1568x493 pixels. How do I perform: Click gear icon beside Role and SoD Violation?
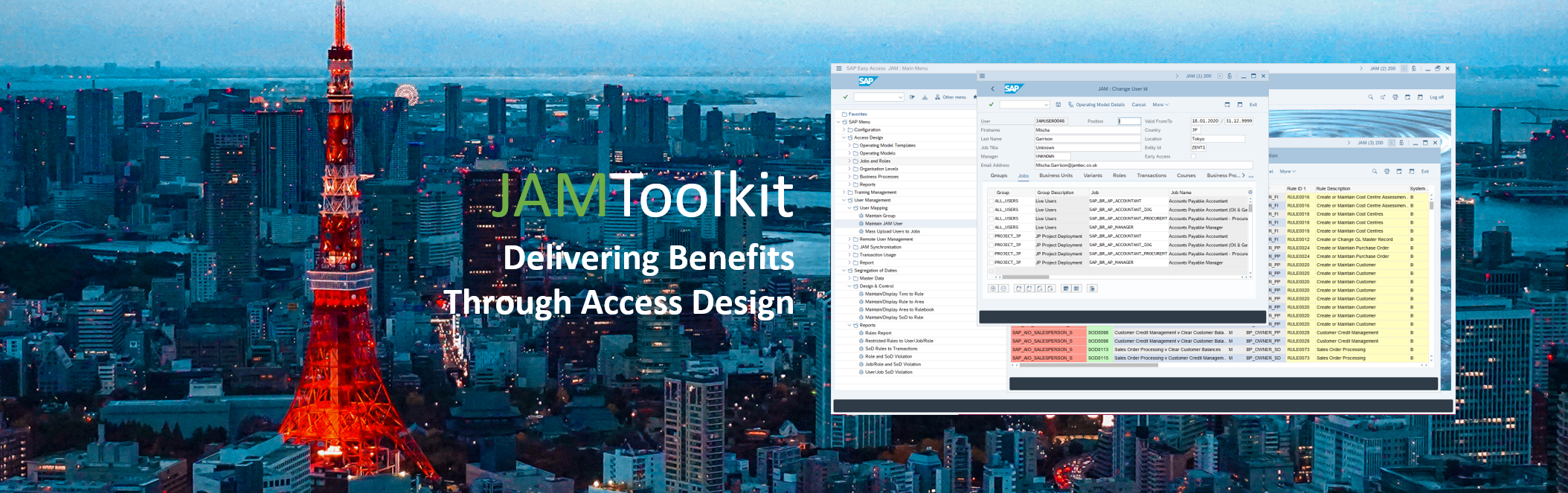[x=861, y=357]
